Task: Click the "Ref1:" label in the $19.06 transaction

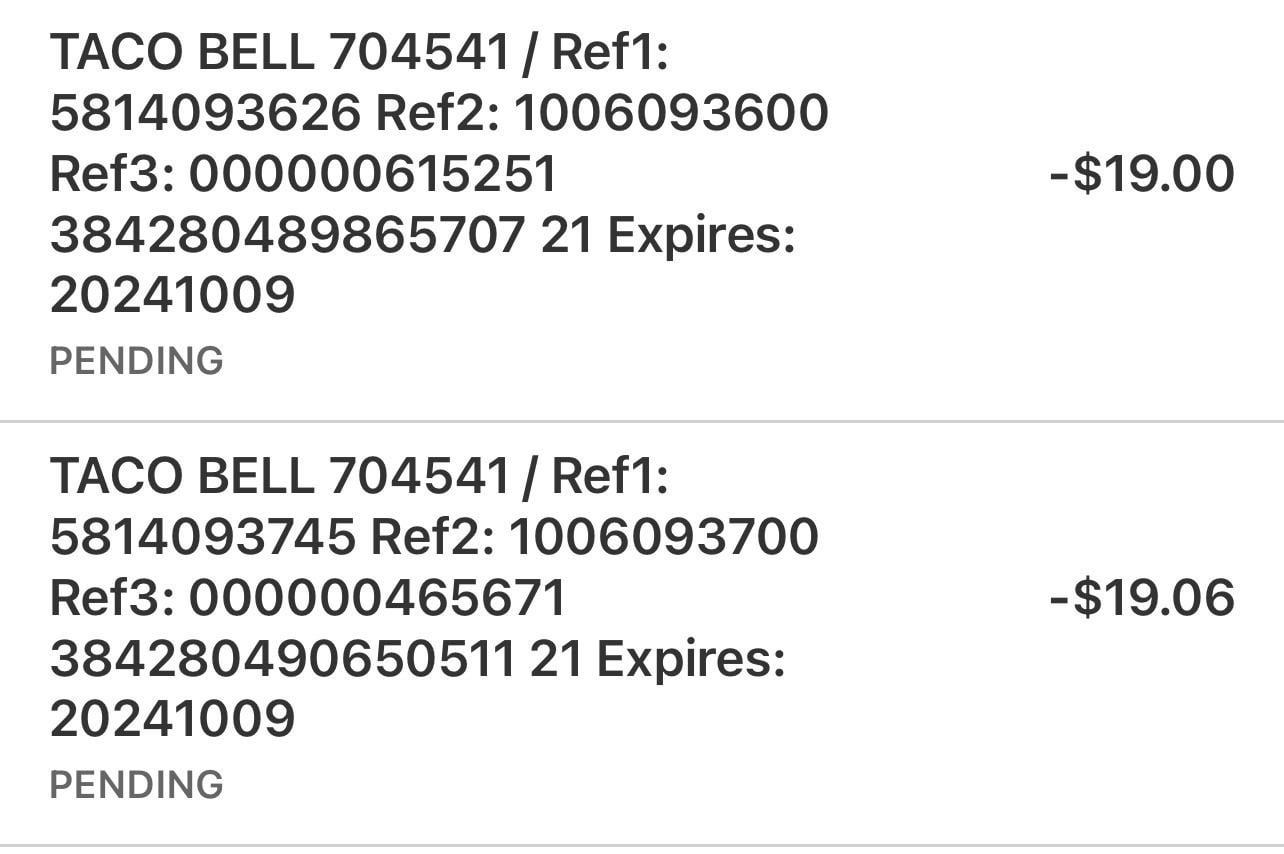Action: click(609, 476)
